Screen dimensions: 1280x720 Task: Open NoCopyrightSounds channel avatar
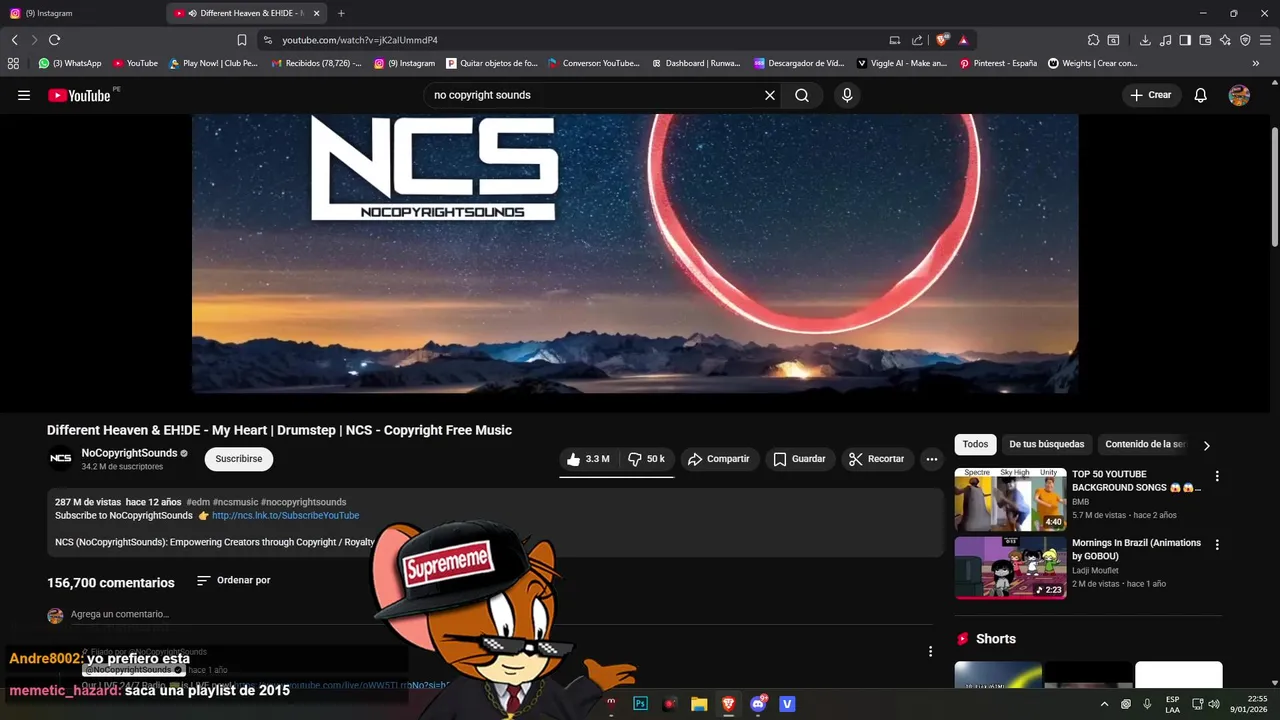click(x=61, y=459)
